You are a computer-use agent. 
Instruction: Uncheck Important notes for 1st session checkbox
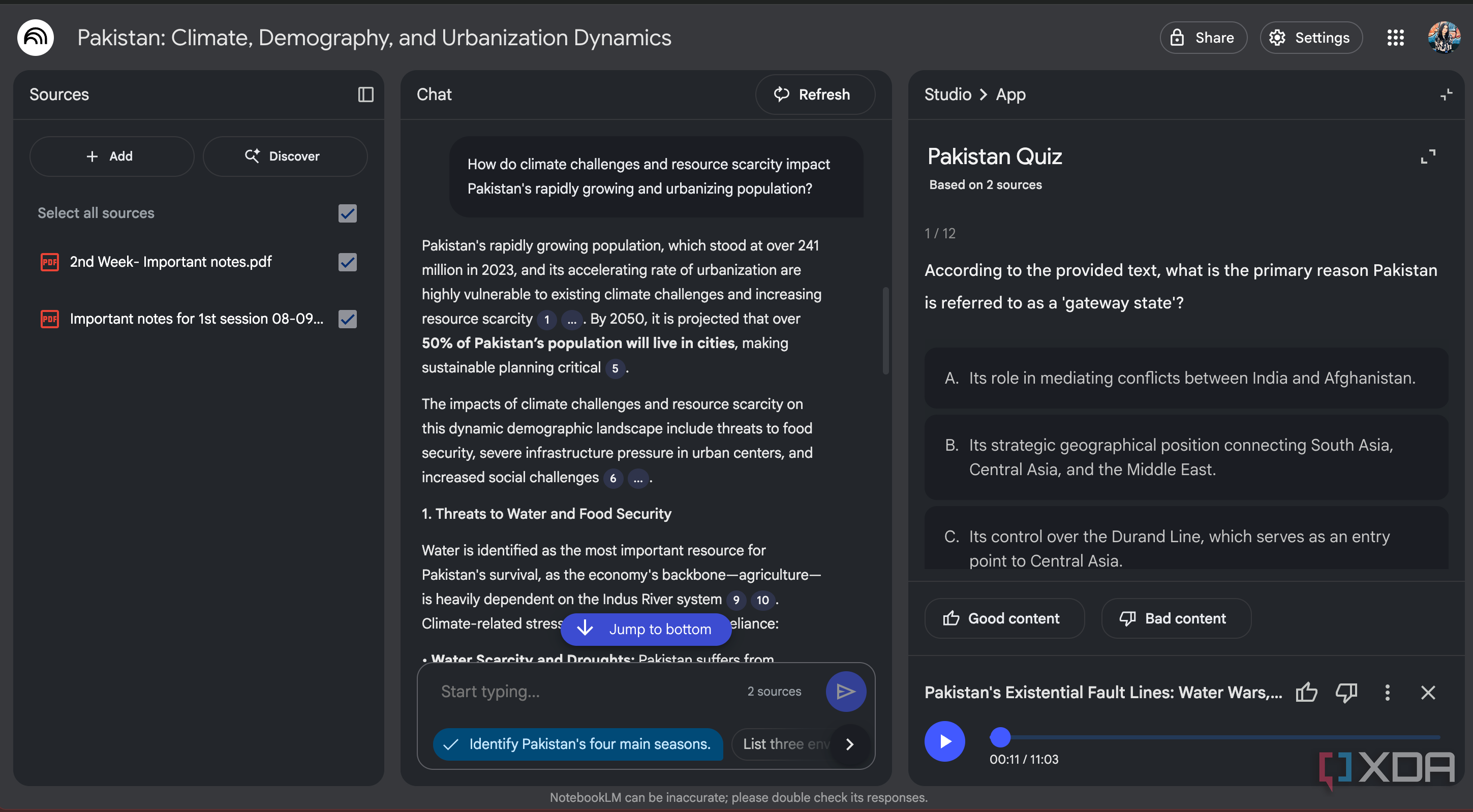(347, 319)
